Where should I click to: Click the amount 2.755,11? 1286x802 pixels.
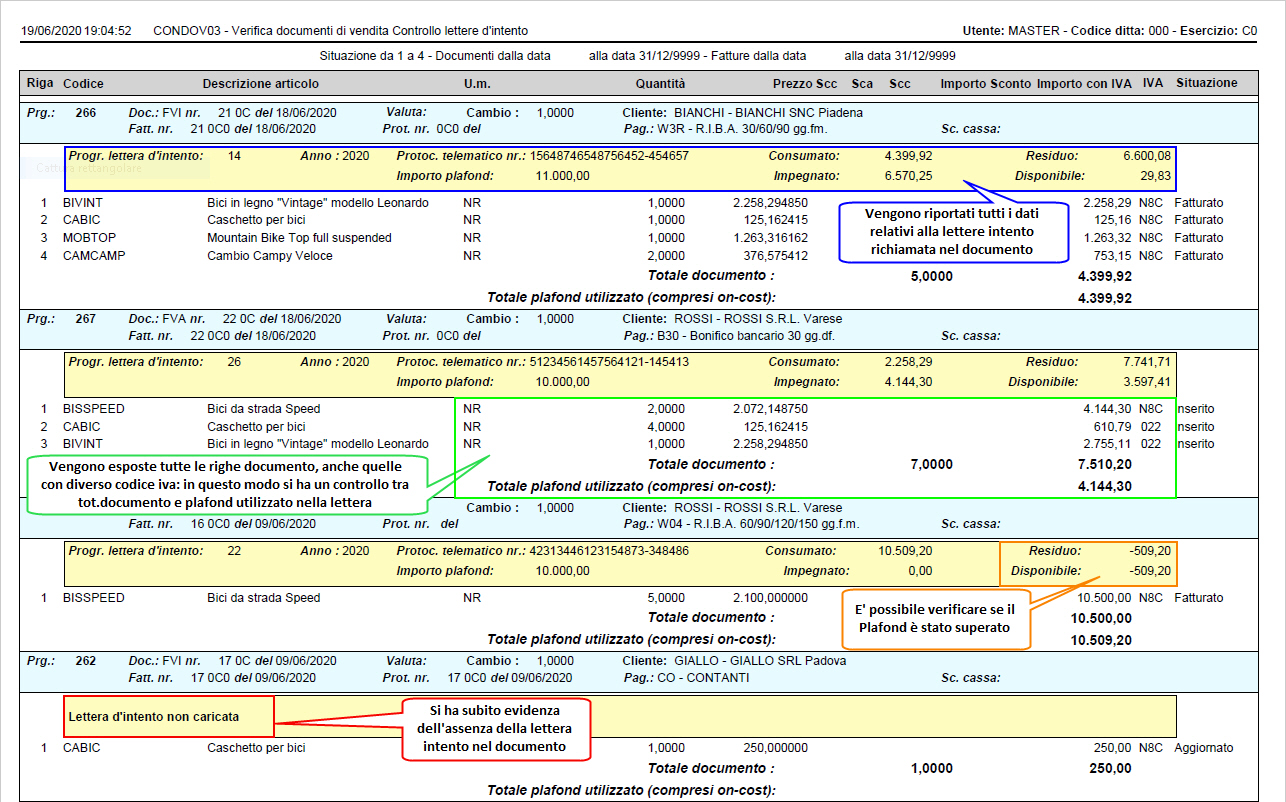[x=1109, y=444]
